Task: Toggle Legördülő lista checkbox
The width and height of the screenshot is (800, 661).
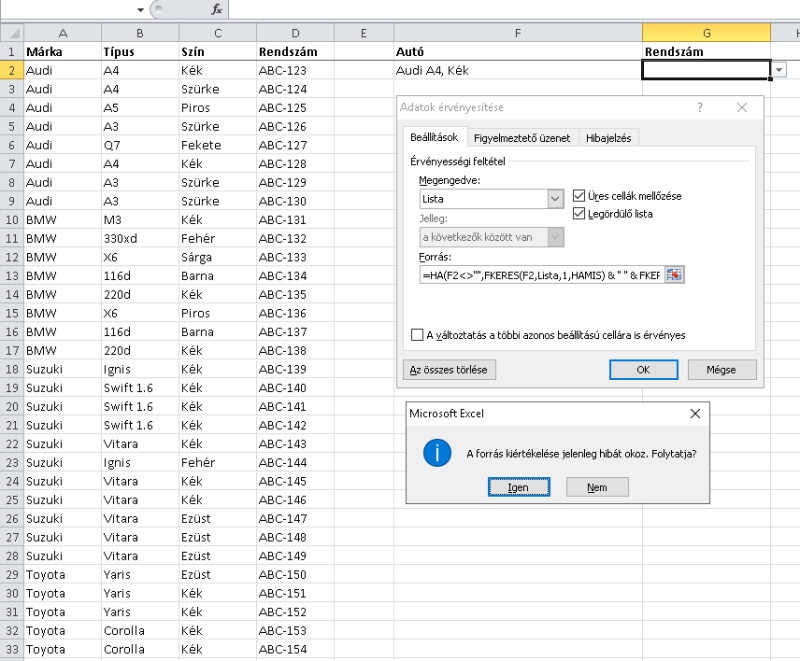Action: pyautogui.click(x=579, y=214)
